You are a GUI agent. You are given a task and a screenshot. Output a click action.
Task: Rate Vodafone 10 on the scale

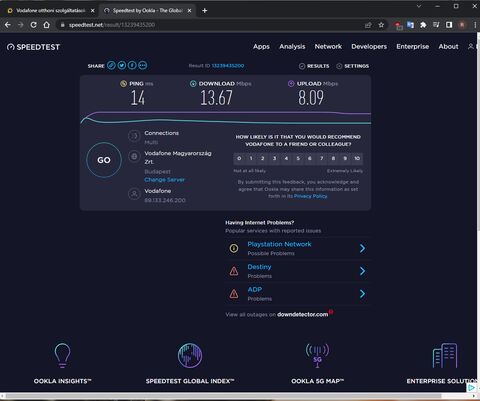pyautogui.click(x=357, y=158)
